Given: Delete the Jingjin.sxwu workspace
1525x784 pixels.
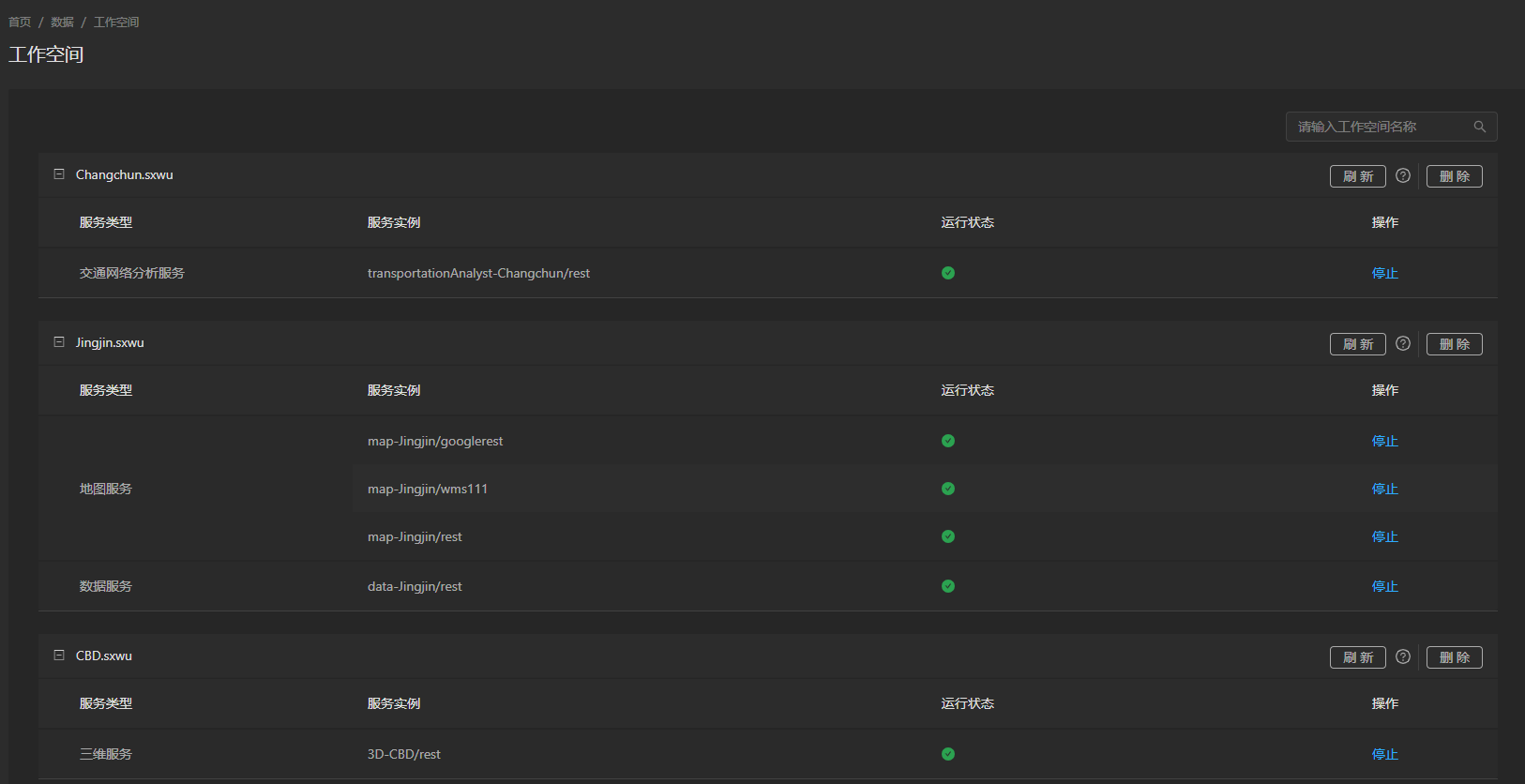Looking at the screenshot, I should pyautogui.click(x=1454, y=344).
